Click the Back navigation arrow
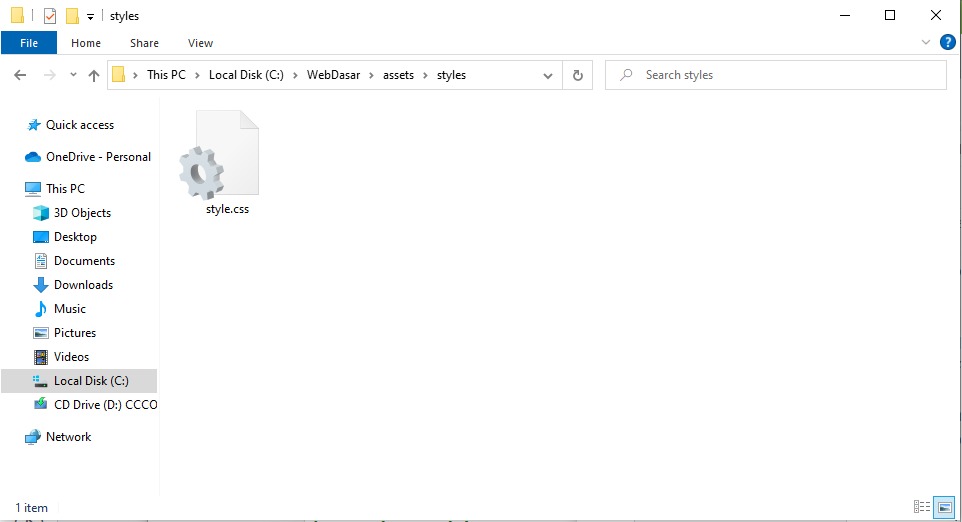Image resolution: width=962 pixels, height=522 pixels. (x=20, y=75)
